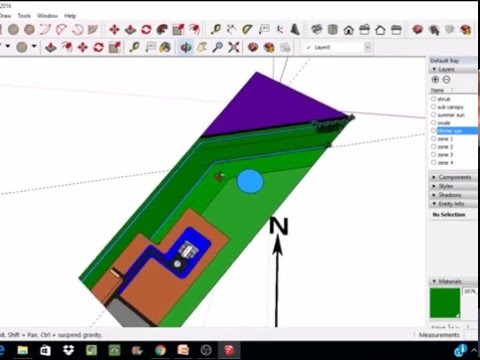Open the Draw menu
480x360 pixels.
pos(5,16)
